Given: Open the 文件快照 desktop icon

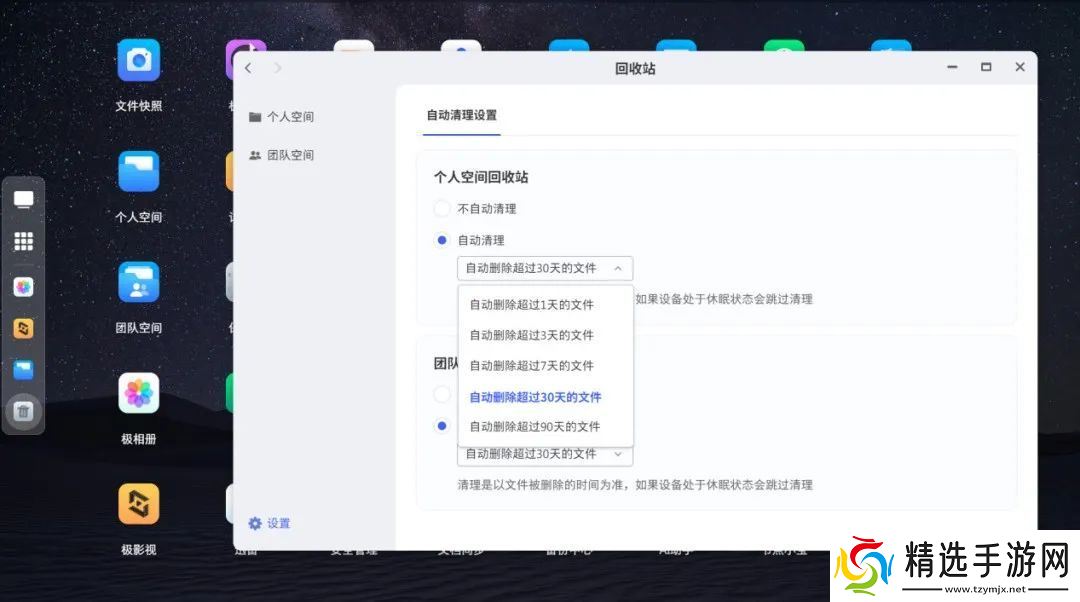Looking at the screenshot, I should click(138, 62).
